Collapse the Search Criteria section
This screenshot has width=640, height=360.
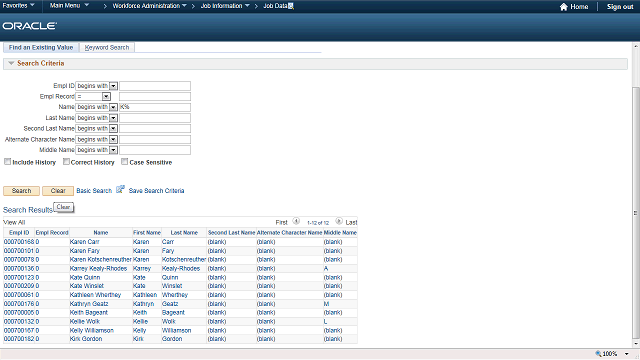pyautogui.click(x=11, y=63)
